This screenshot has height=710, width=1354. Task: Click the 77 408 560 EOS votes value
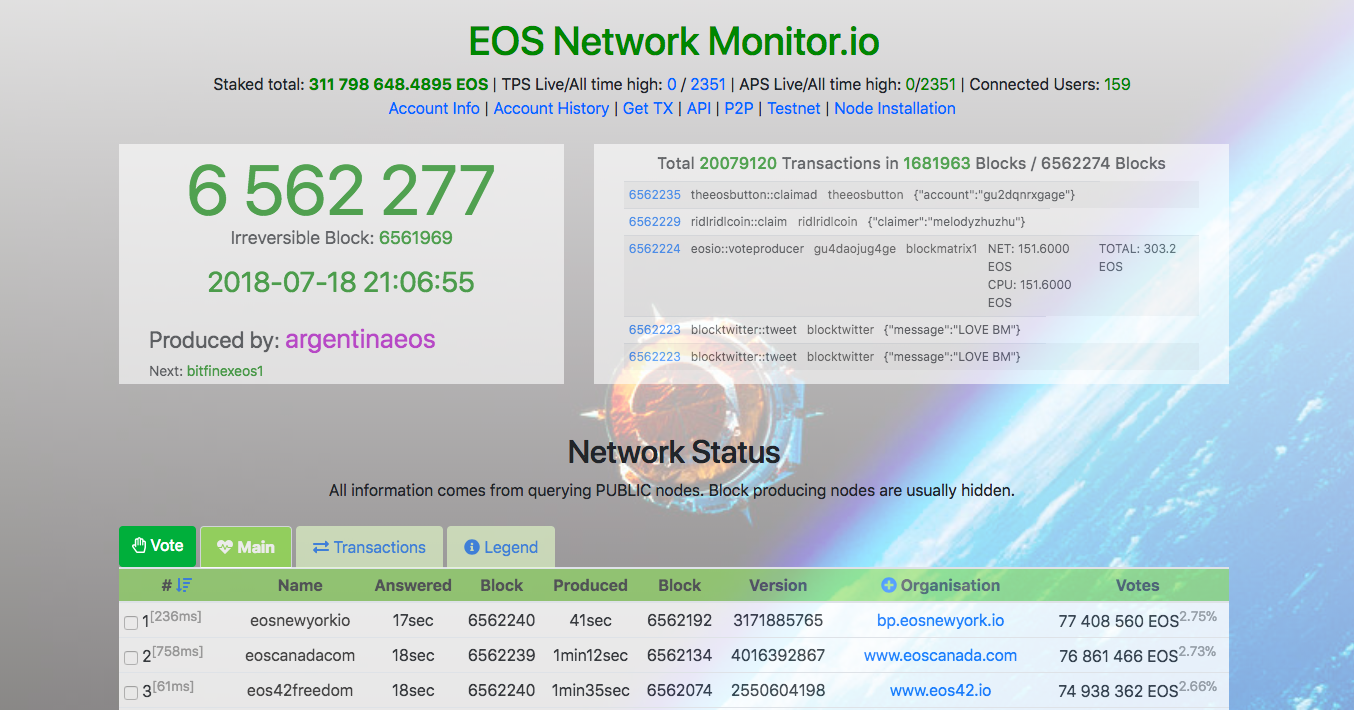tap(1118, 621)
